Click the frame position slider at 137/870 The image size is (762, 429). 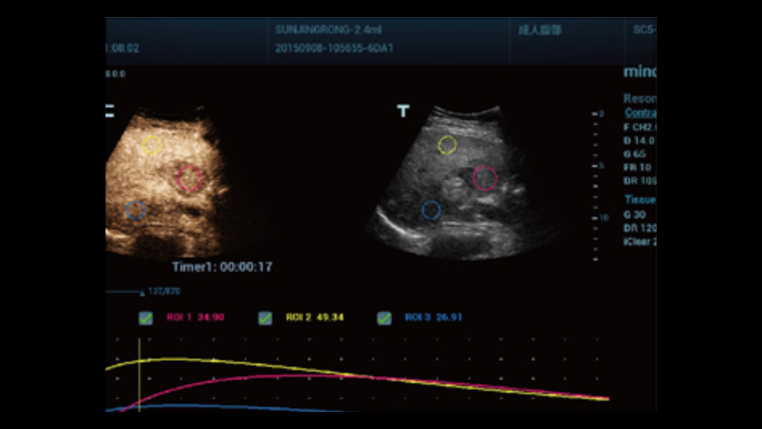[142, 292]
